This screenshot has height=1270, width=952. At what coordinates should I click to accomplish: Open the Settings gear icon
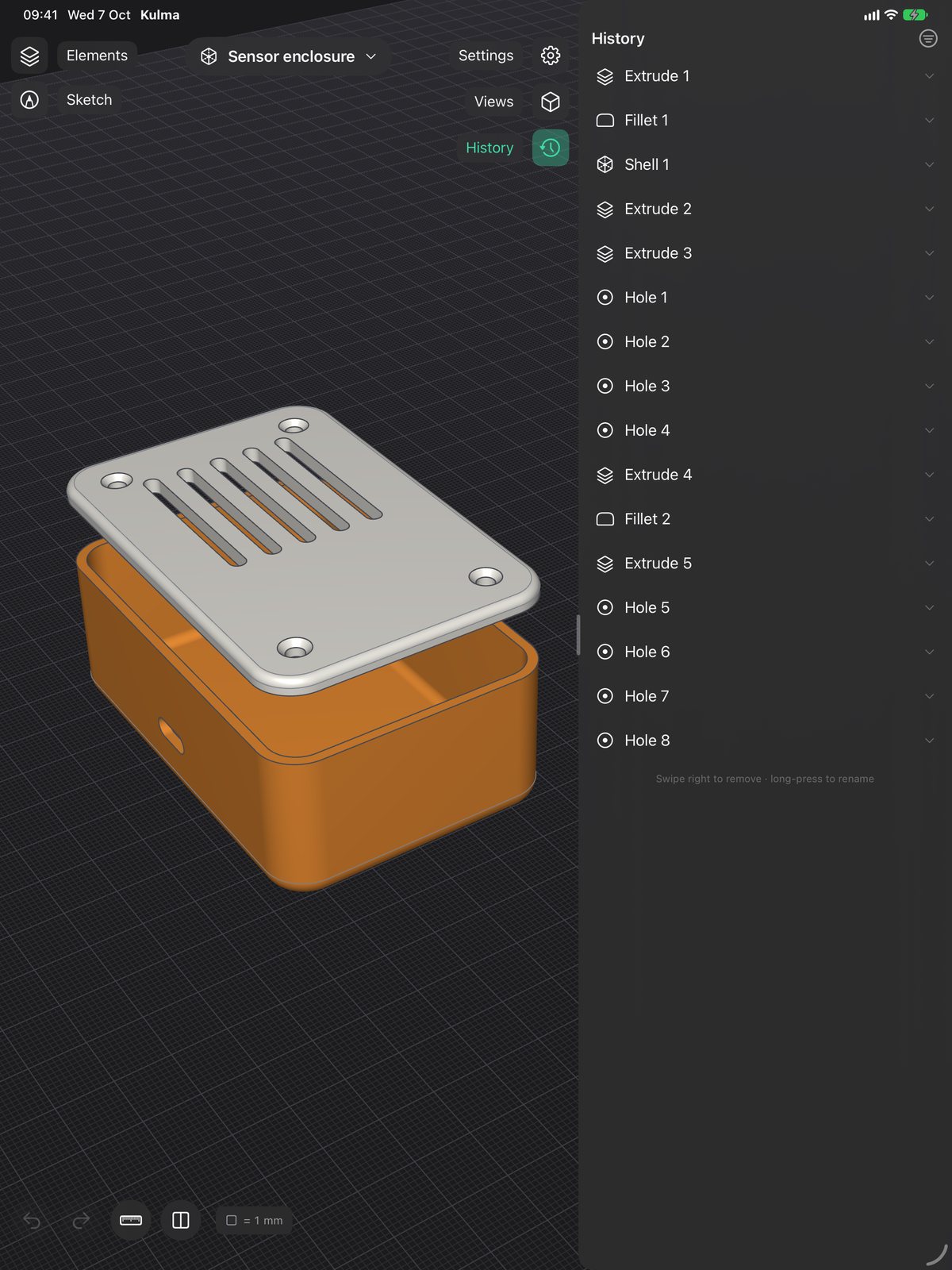tap(551, 56)
